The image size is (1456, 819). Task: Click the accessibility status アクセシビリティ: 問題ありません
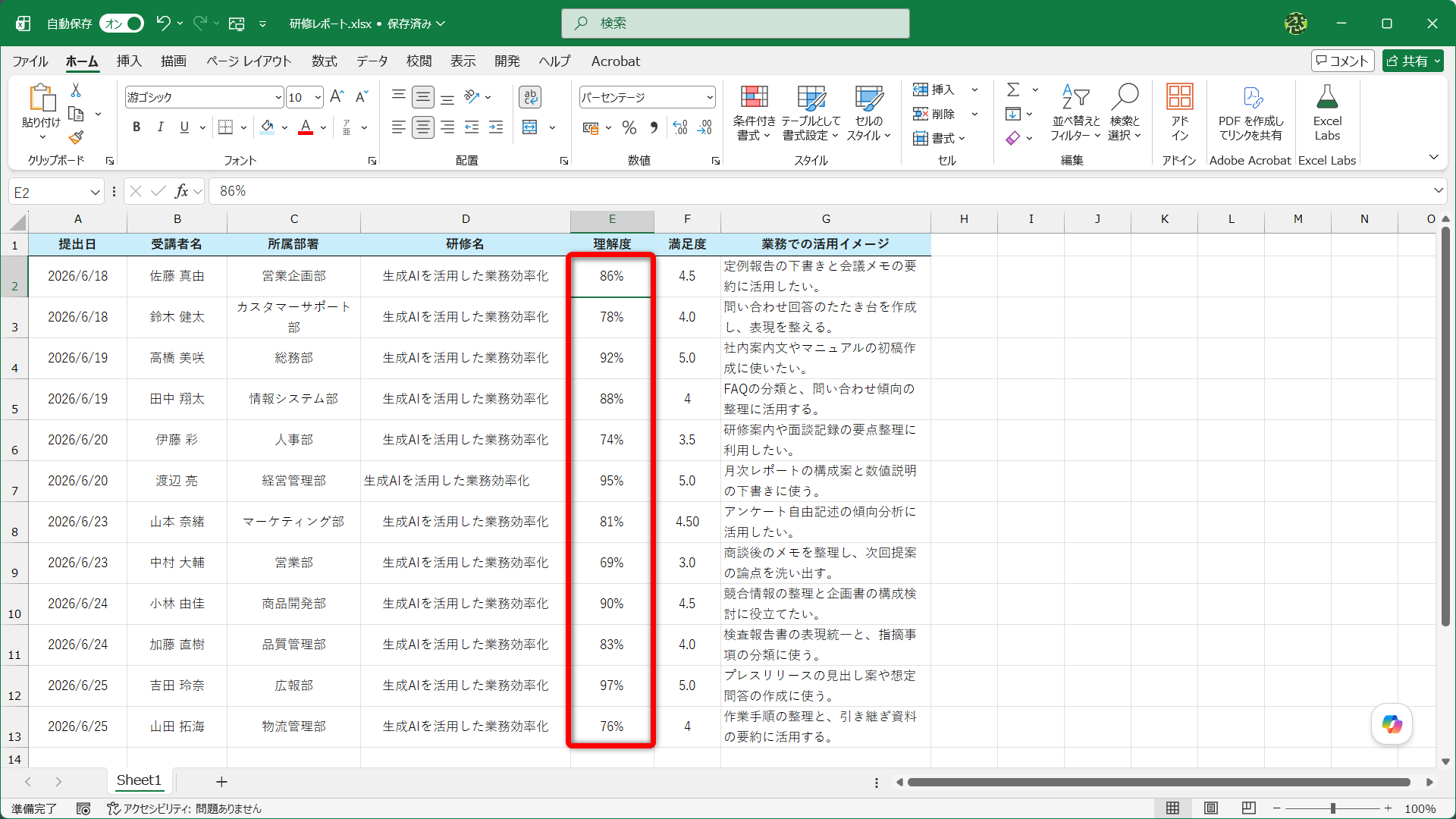click(x=184, y=808)
